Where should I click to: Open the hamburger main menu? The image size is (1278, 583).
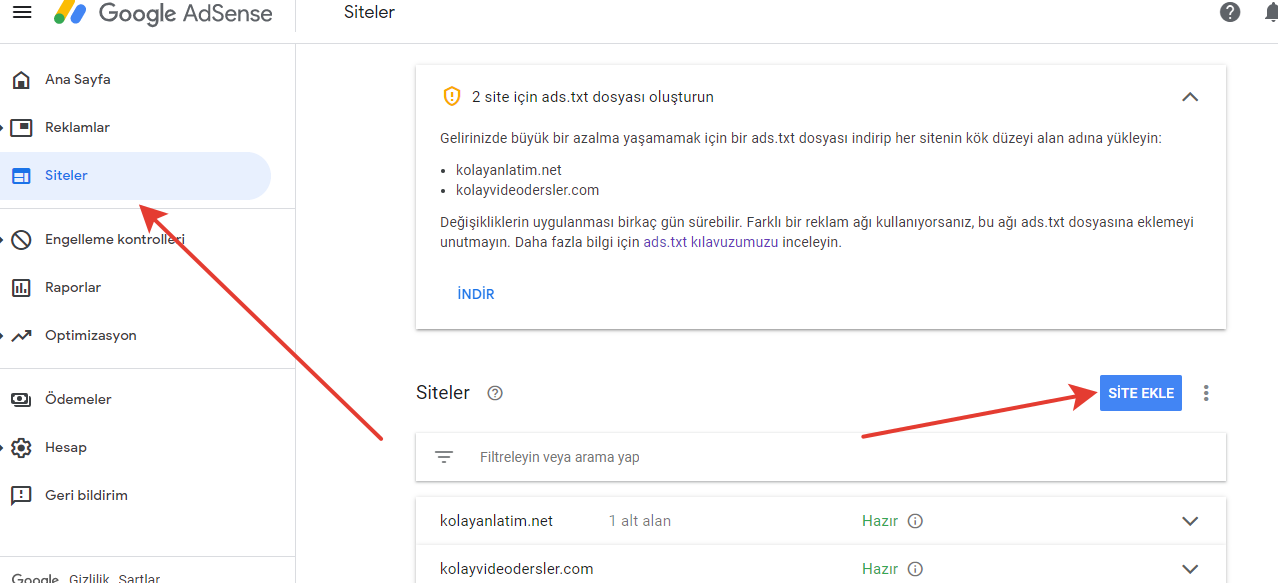click(x=21, y=13)
